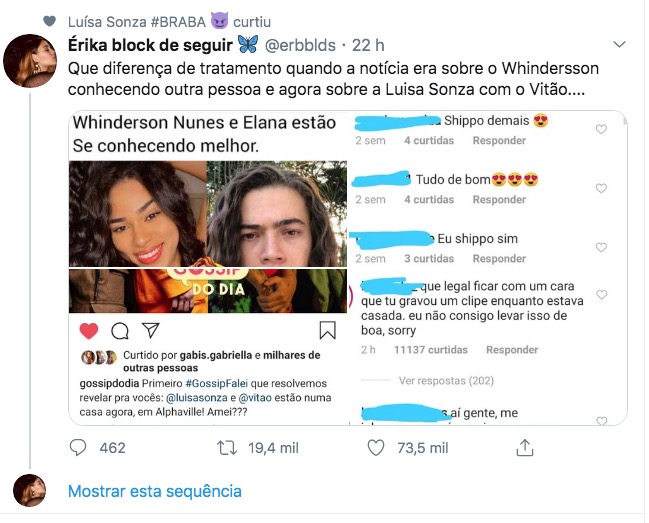Open Érika block de seguir profile name
The width and height of the screenshot is (649, 523).
coord(150,45)
